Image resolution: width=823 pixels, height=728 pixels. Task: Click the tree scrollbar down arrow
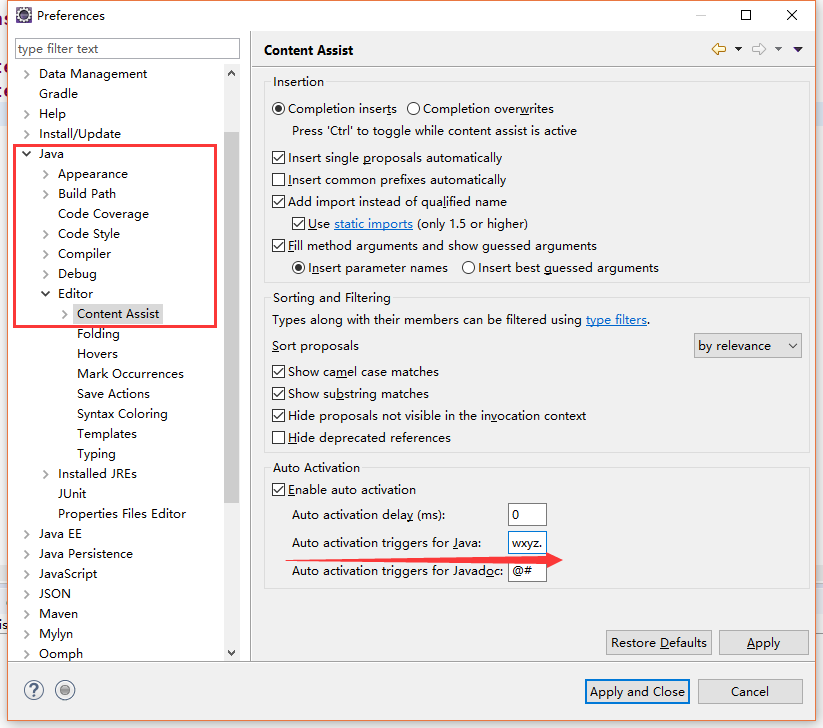point(231,653)
